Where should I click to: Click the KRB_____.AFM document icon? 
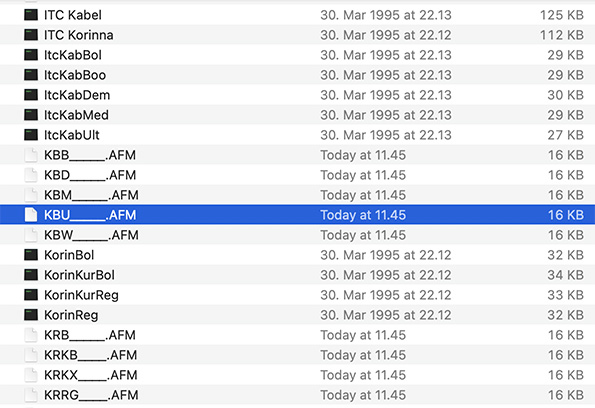[x=31, y=335]
